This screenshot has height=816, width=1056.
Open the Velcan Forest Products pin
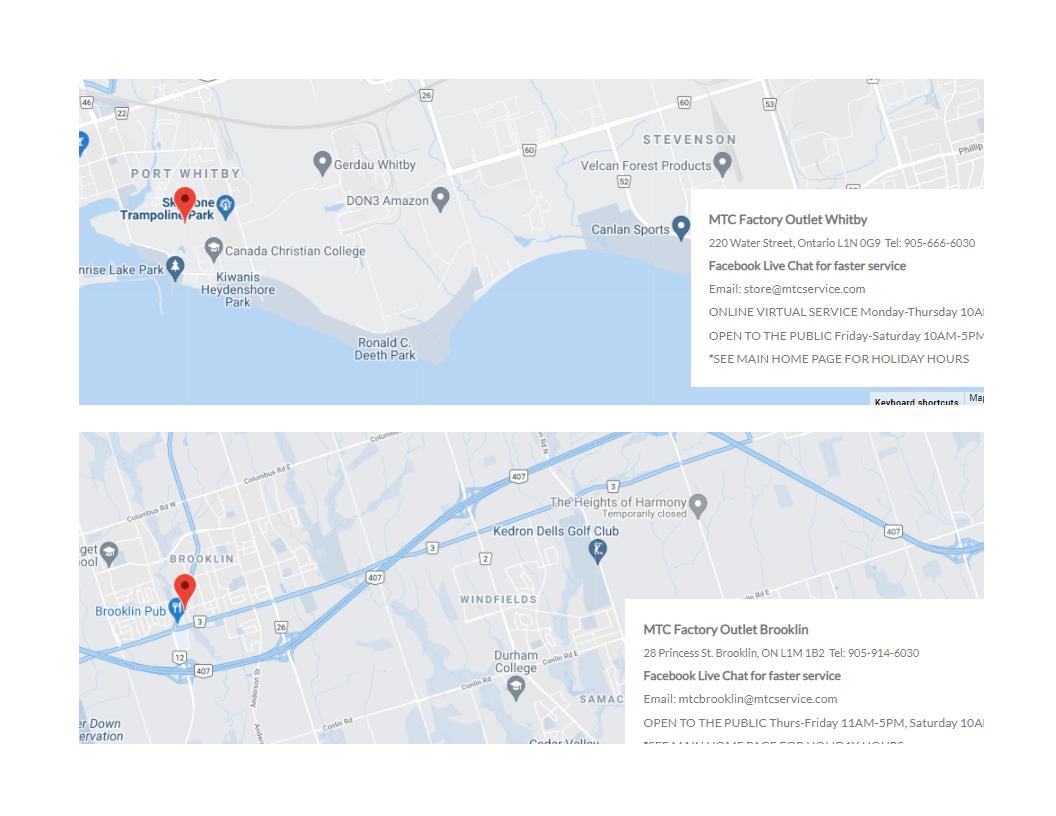723,164
